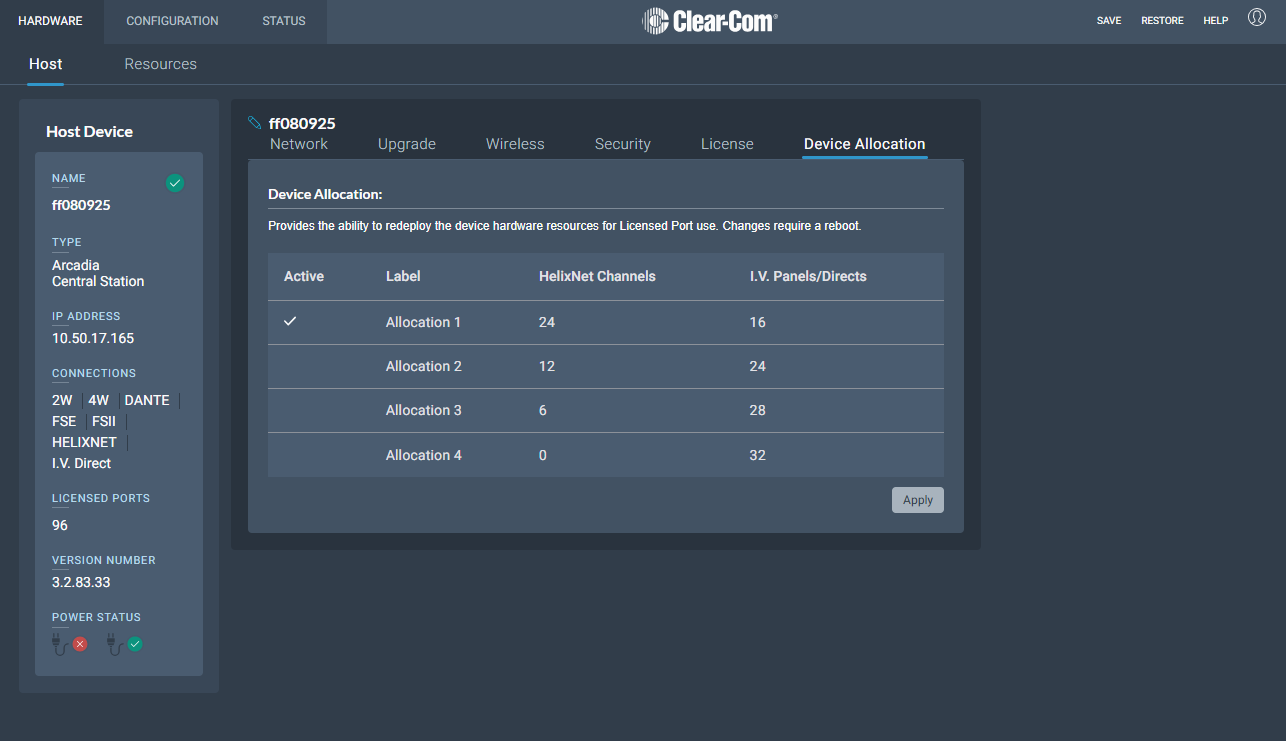The height and width of the screenshot is (741, 1286).
Task: Click the Apply button
Action: click(x=917, y=499)
